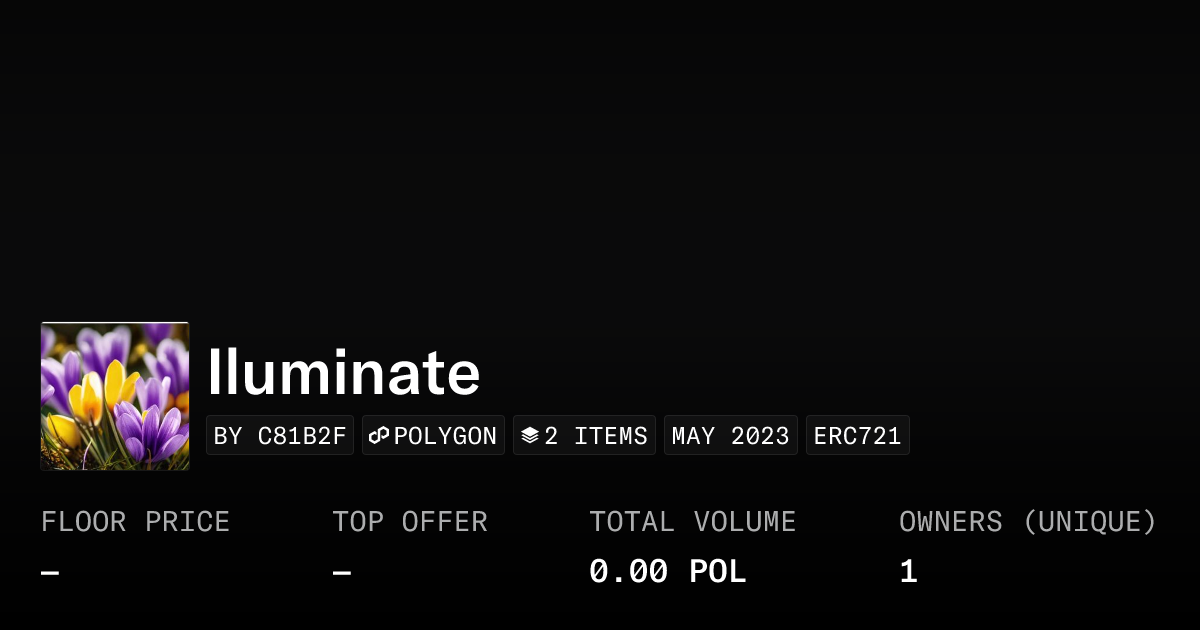The image size is (1200, 630).
Task: Click the (UNIQUE) qualifier text
Action: pyautogui.click(x=1090, y=522)
